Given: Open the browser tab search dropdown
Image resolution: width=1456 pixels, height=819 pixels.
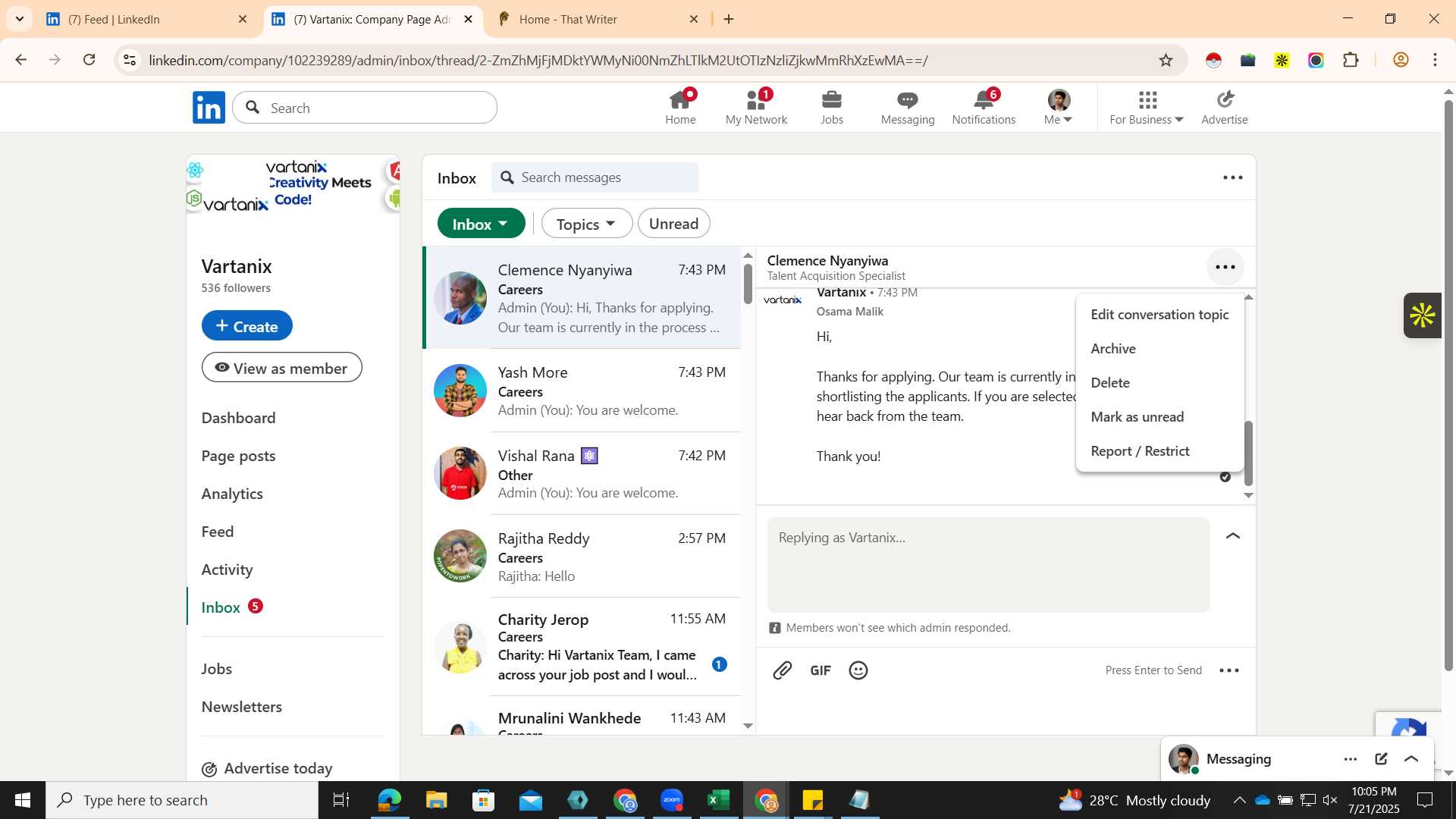Looking at the screenshot, I should 20,19.
